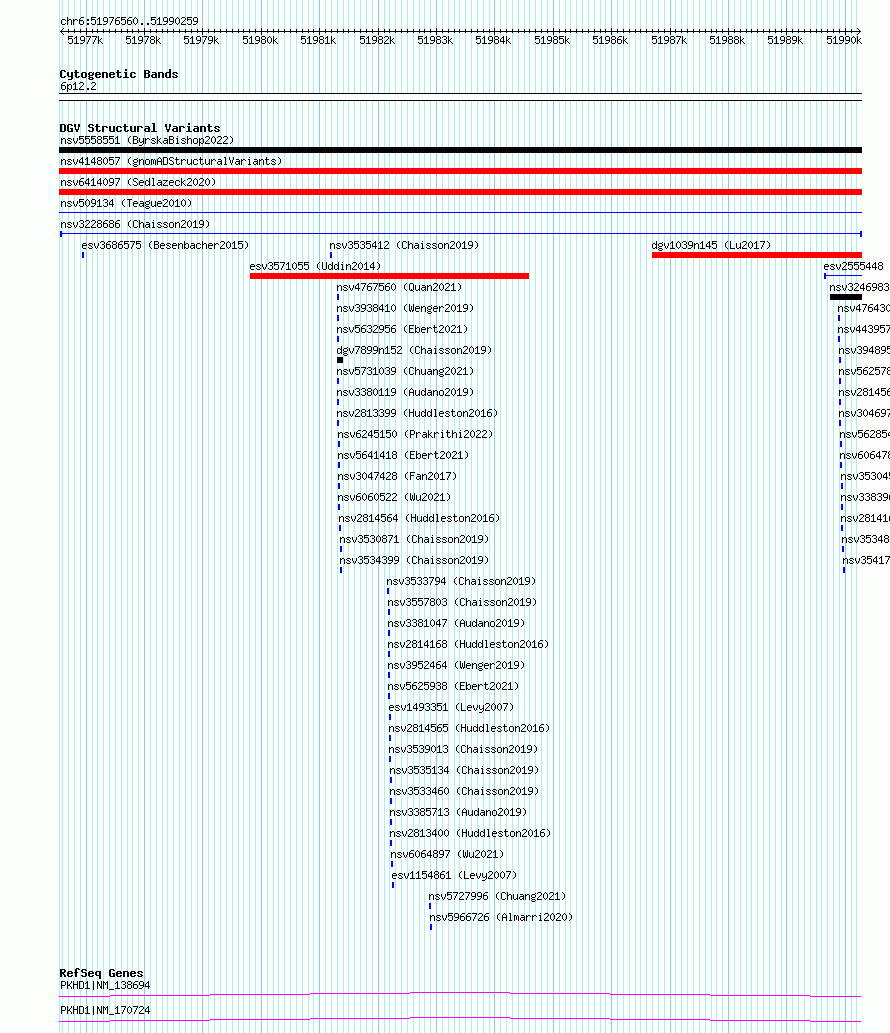This screenshot has height=1033, width=890.
Task: Click dgv1039n145 (Lu2017) label
Action: coord(711,246)
